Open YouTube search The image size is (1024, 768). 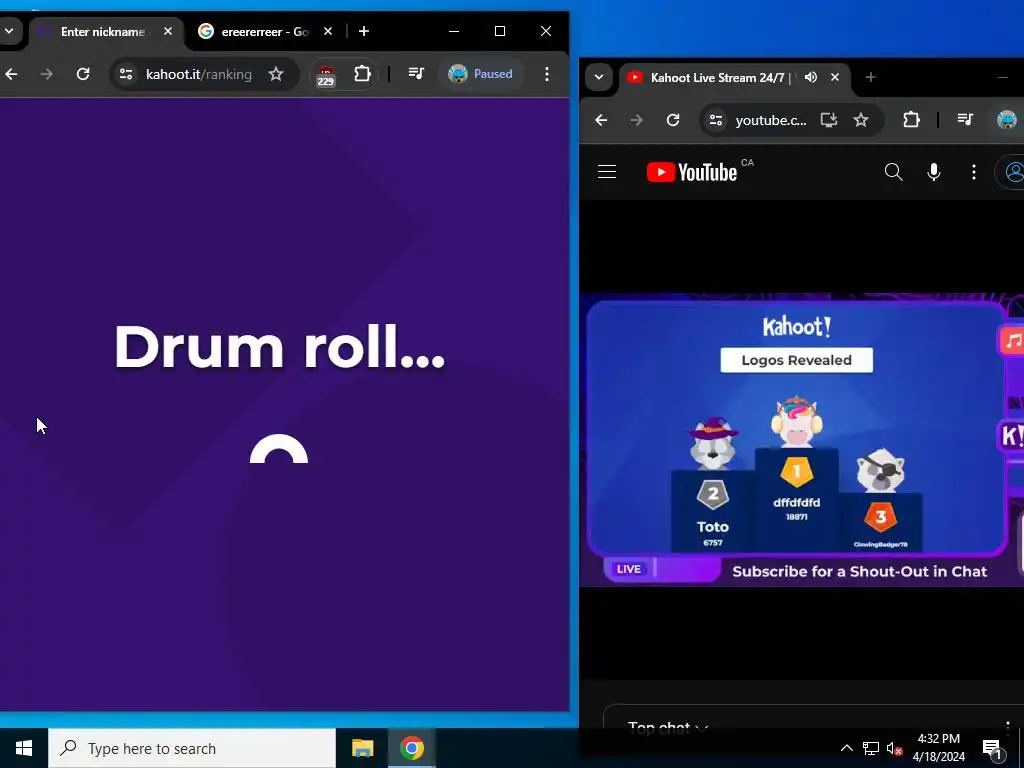893,172
